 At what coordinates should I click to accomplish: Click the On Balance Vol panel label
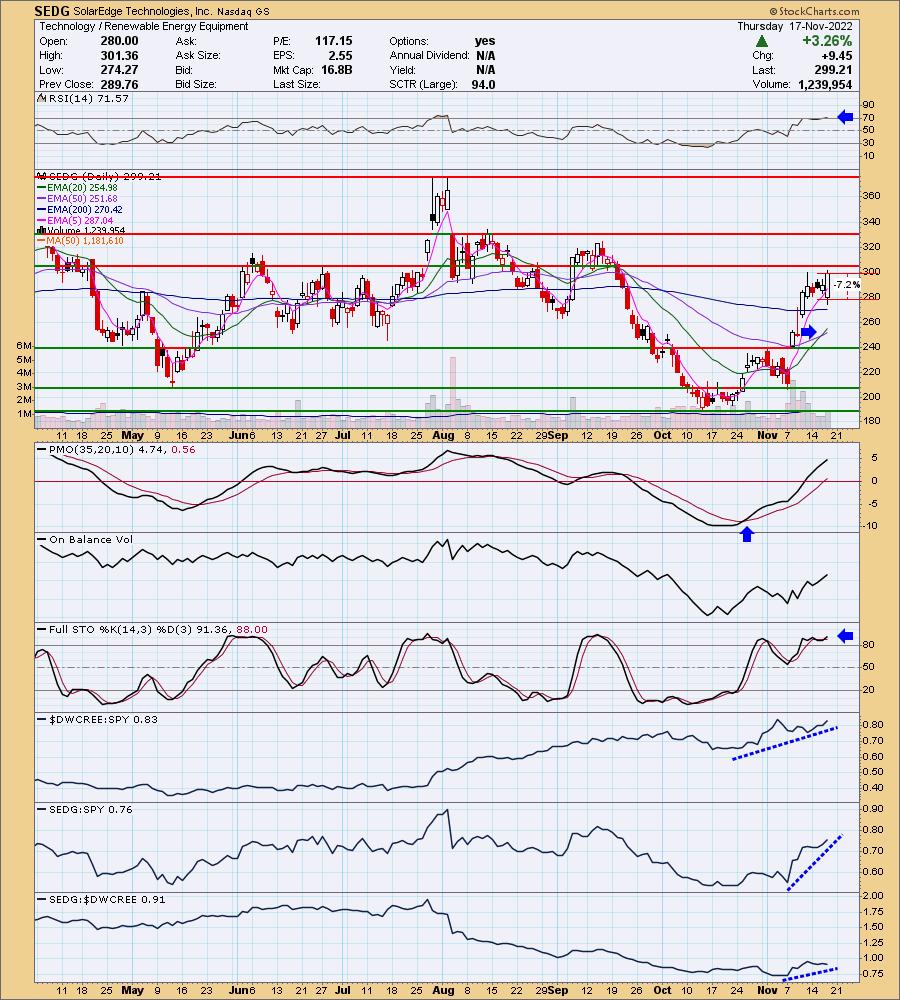point(91,540)
